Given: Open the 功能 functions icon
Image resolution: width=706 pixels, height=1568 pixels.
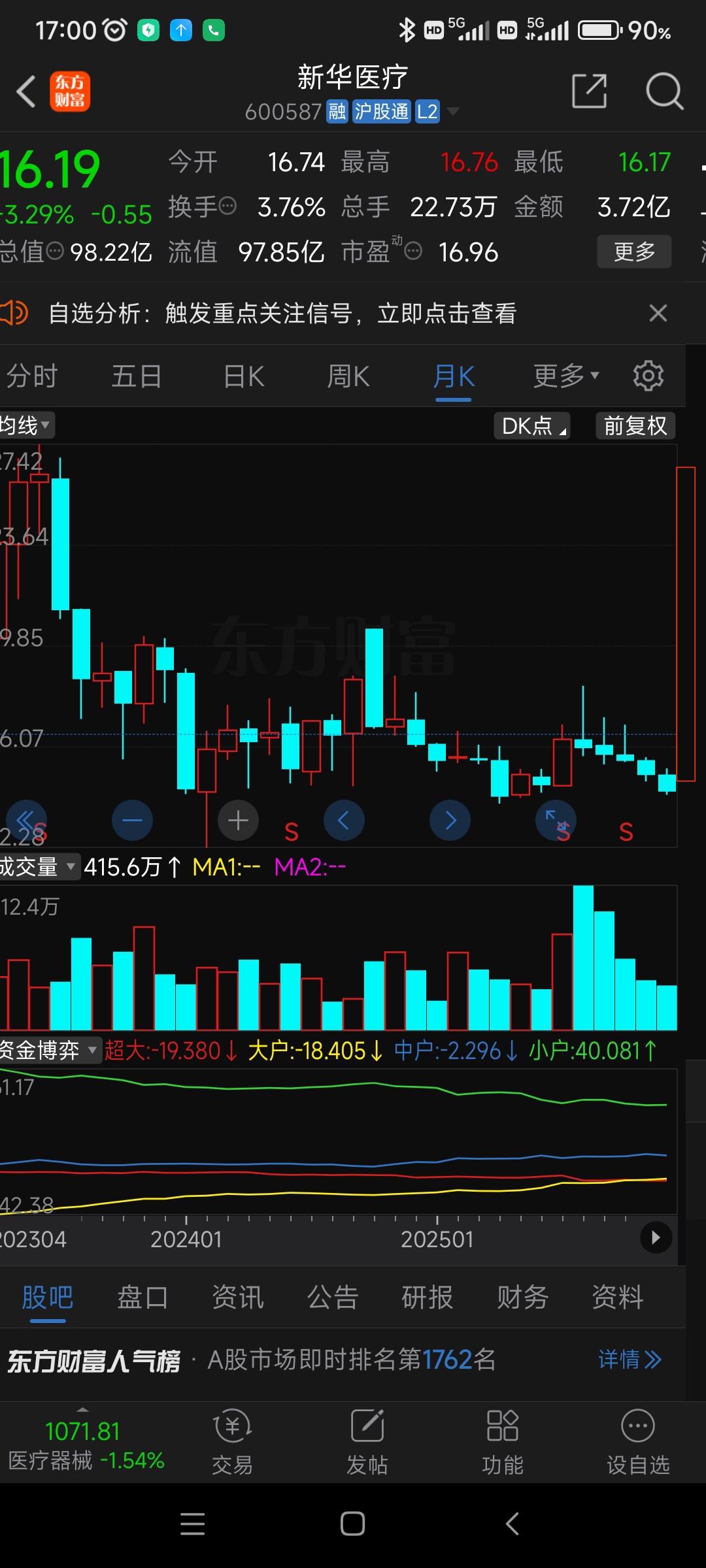Looking at the screenshot, I should click(x=503, y=1442).
